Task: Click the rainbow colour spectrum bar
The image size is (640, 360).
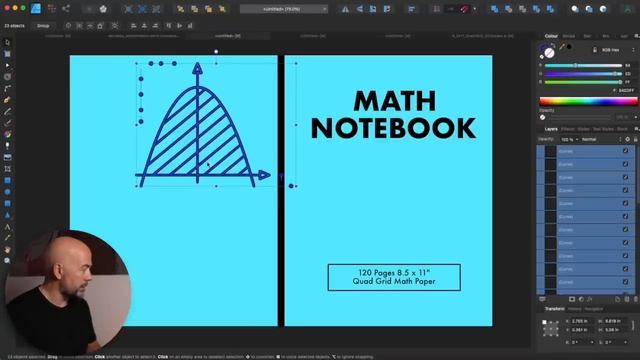Action: (x=588, y=101)
